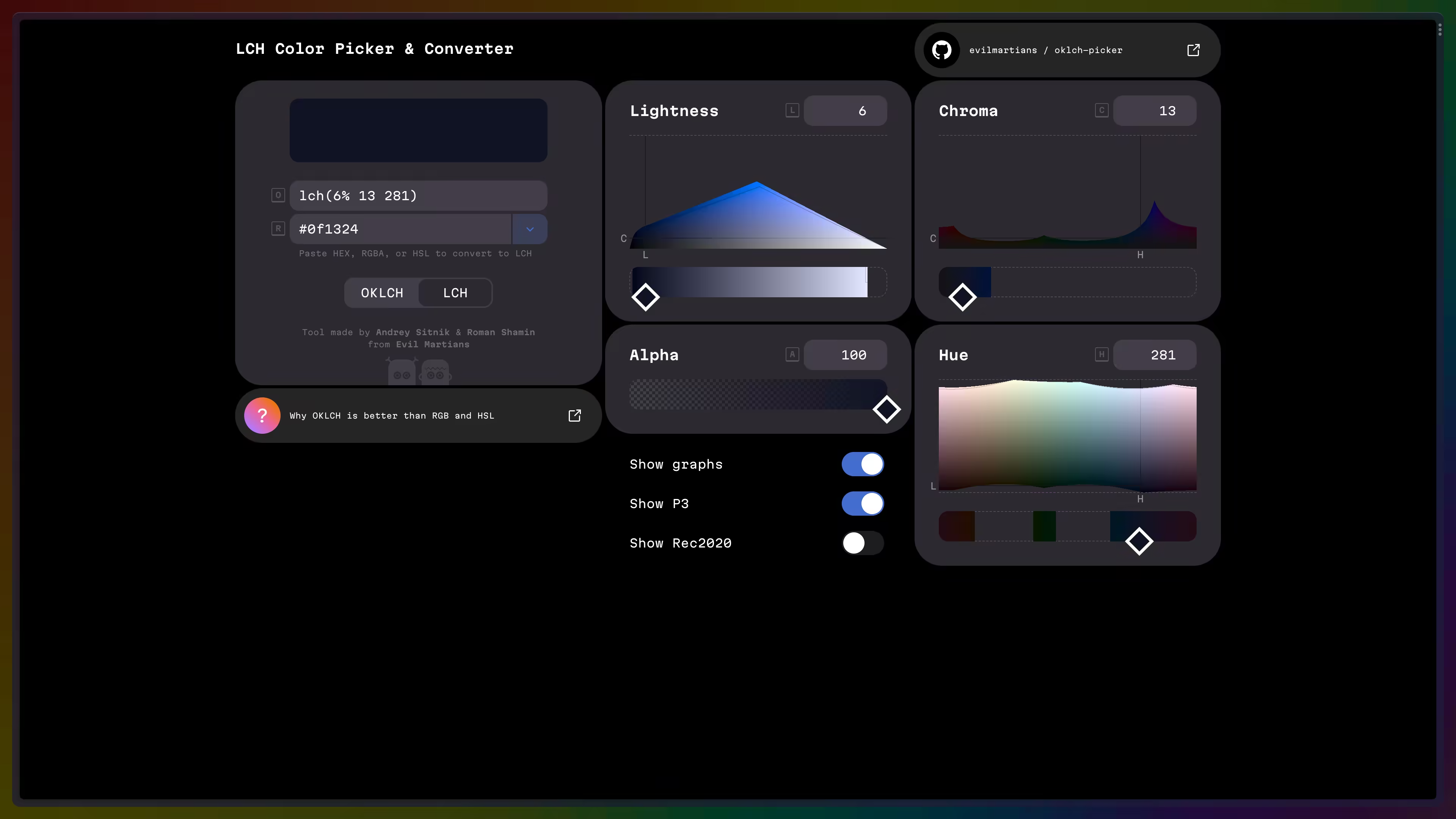Click the Paste HEX, RGBA, or HSL hint text

[x=415, y=253]
